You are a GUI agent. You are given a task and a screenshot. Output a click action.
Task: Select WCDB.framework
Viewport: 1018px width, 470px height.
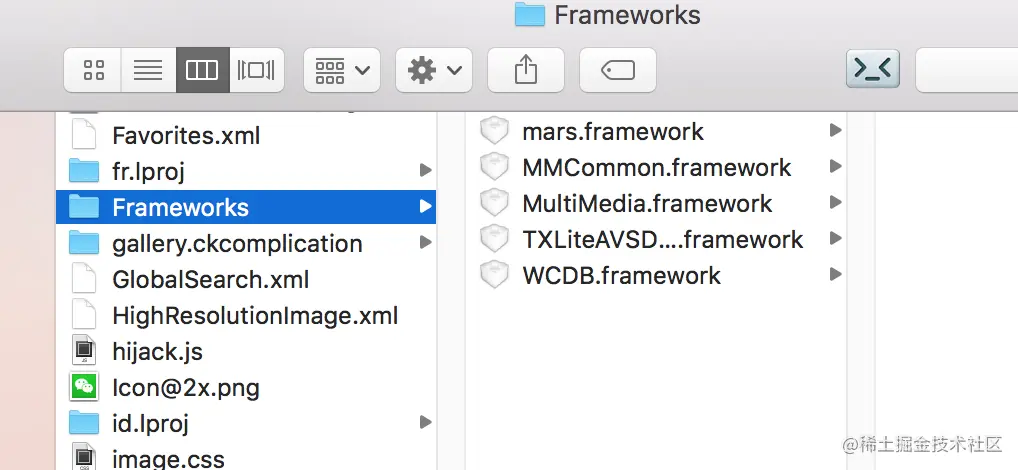tap(656, 275)
